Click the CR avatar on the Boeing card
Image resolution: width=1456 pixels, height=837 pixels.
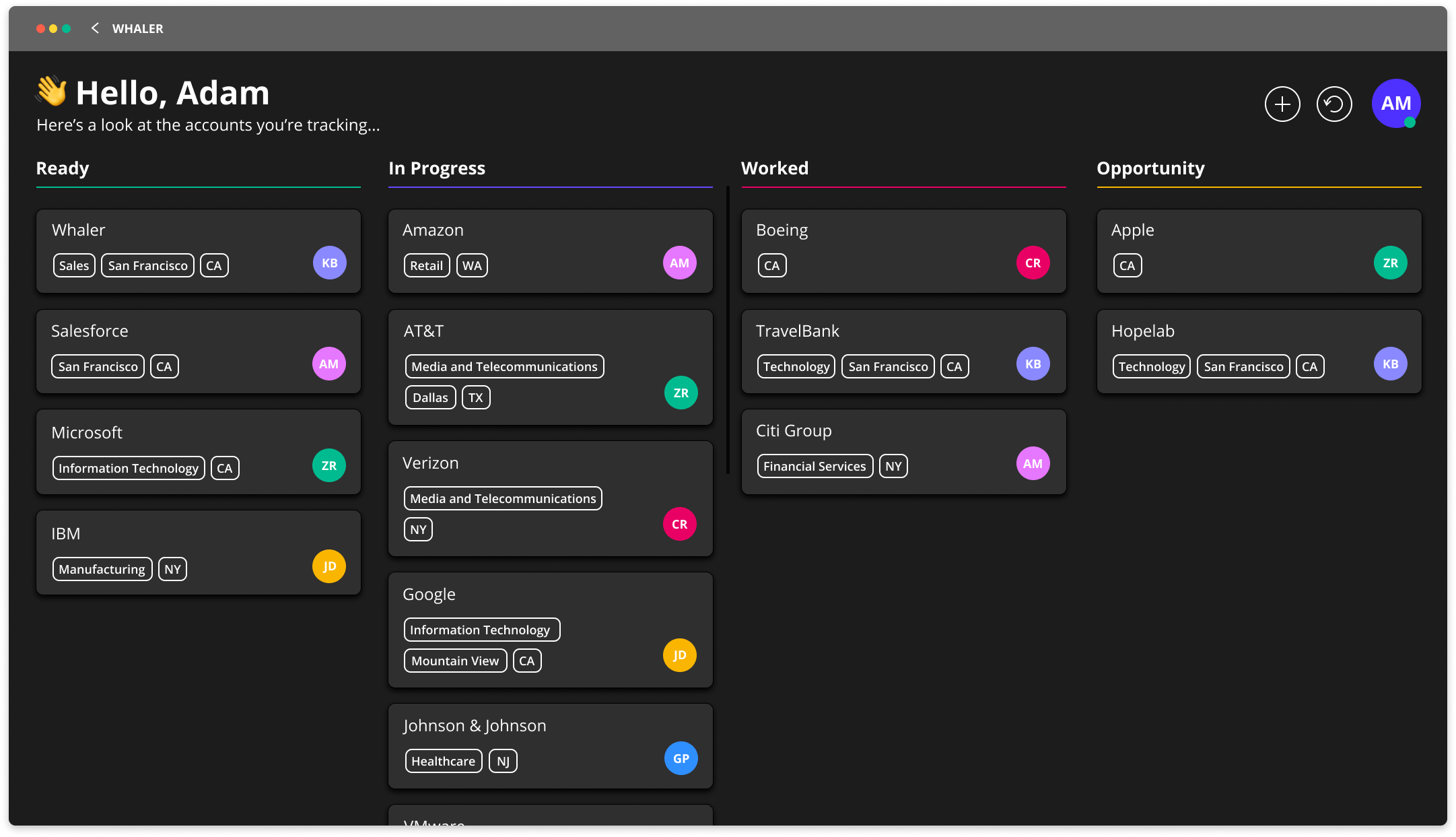point(1033,263)
